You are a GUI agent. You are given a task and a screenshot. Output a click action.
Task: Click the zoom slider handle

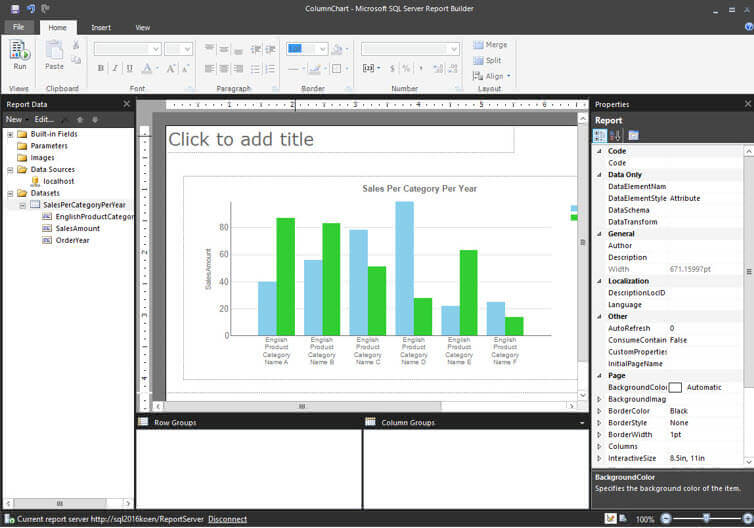(706, 518)
